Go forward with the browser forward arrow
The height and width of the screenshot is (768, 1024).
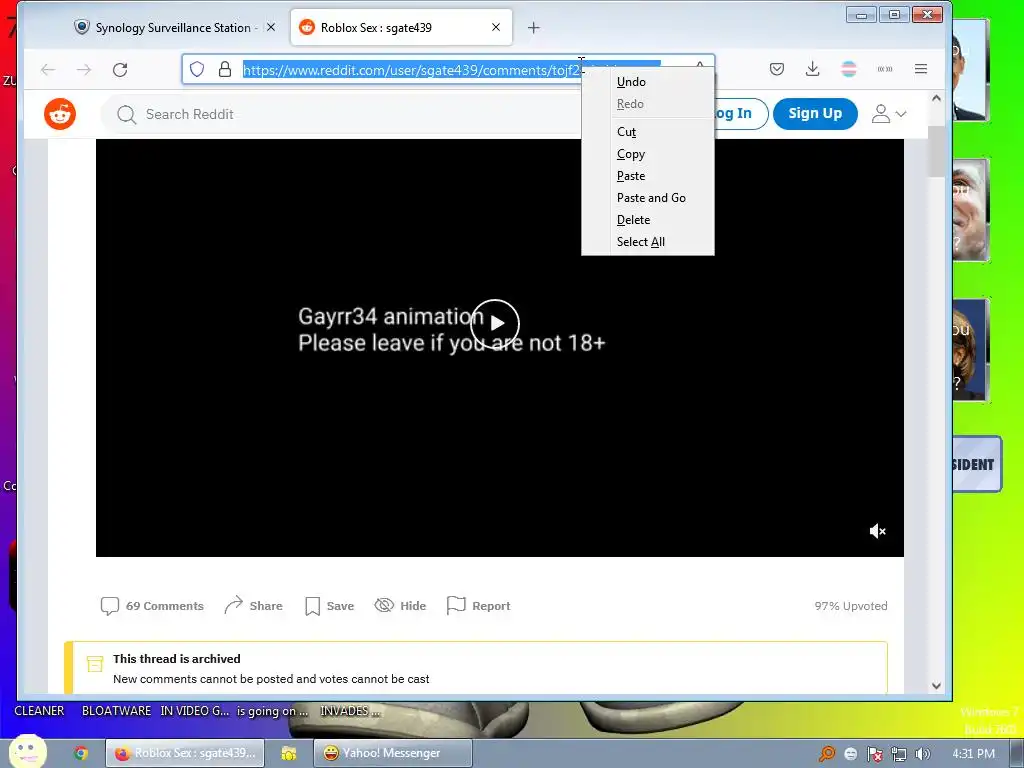coord(84,70)
